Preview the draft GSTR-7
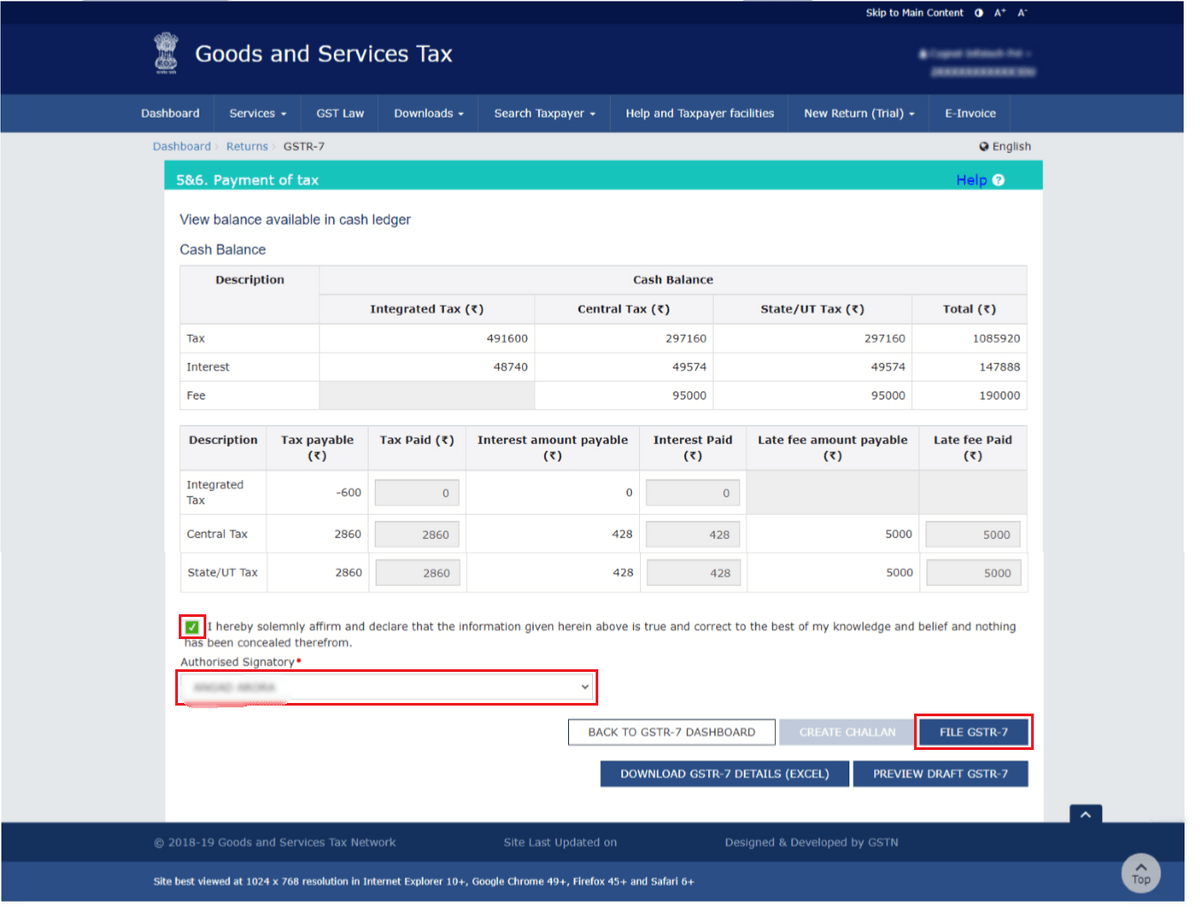This screenshot has width=1200, height=918. click(x=940, y=773)
